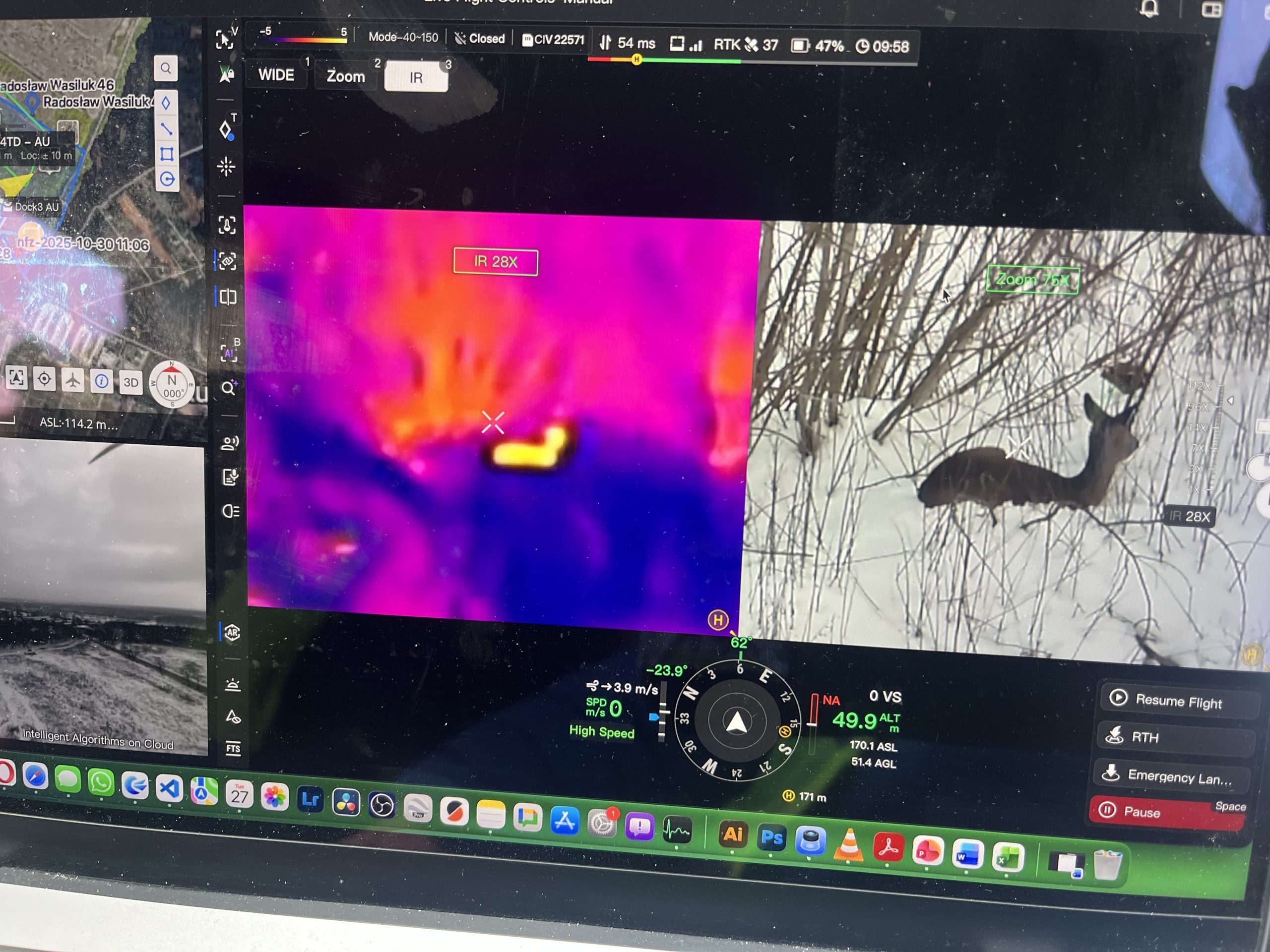Toggle the AR overlay icon

point(232,632)
